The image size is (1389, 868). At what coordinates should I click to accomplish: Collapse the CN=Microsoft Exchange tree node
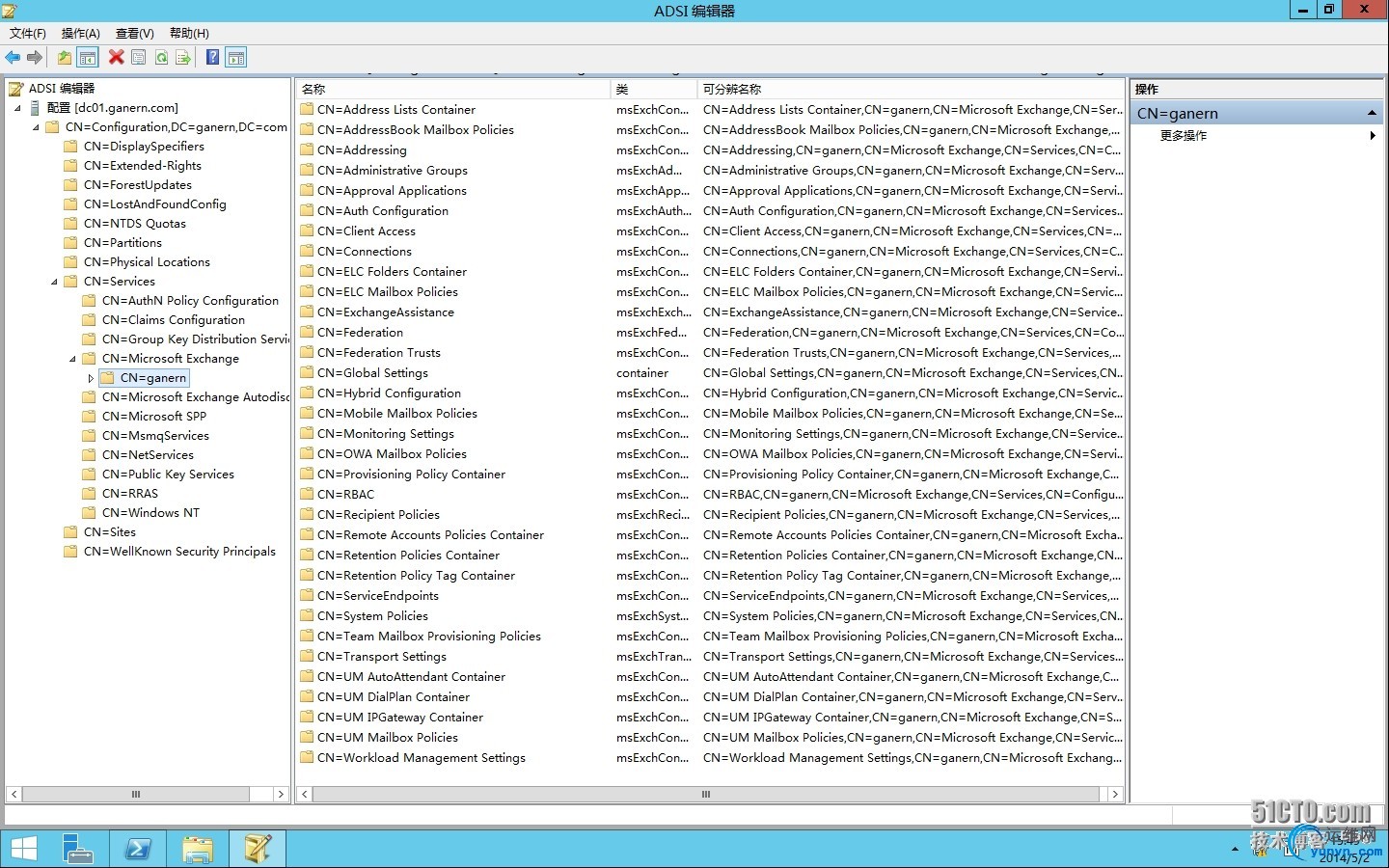click(x=73, y=359)
